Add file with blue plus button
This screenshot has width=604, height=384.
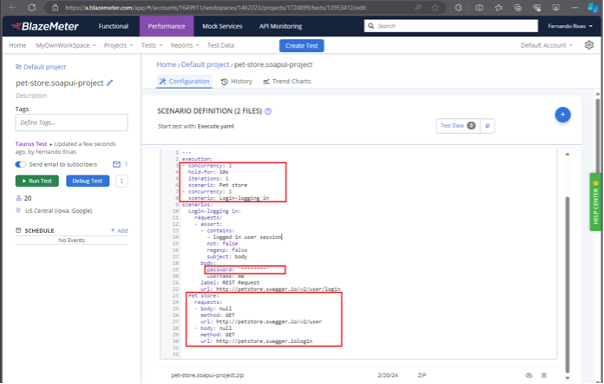[x=563, y=115]
